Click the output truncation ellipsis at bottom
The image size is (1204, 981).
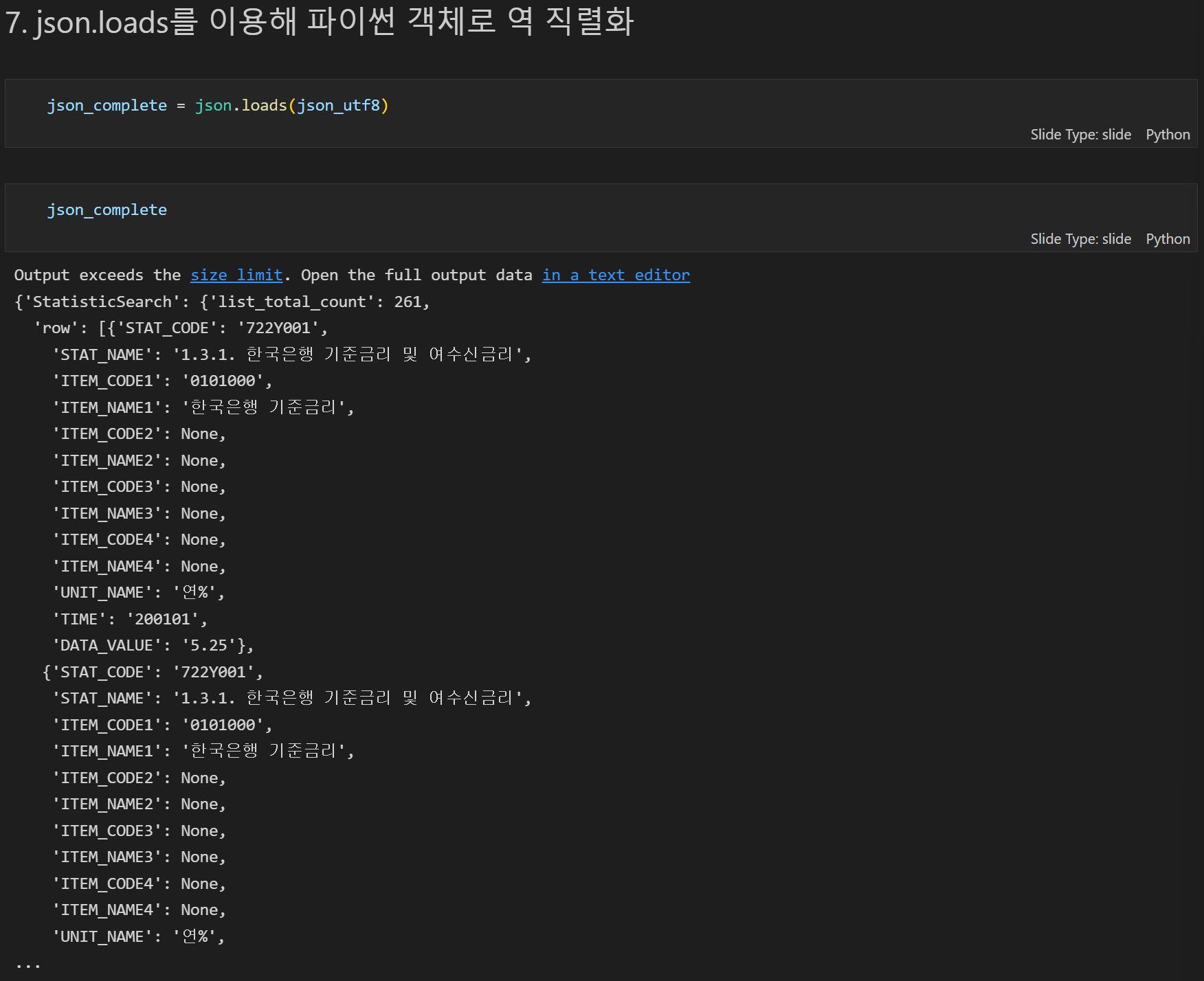[28, 965]
